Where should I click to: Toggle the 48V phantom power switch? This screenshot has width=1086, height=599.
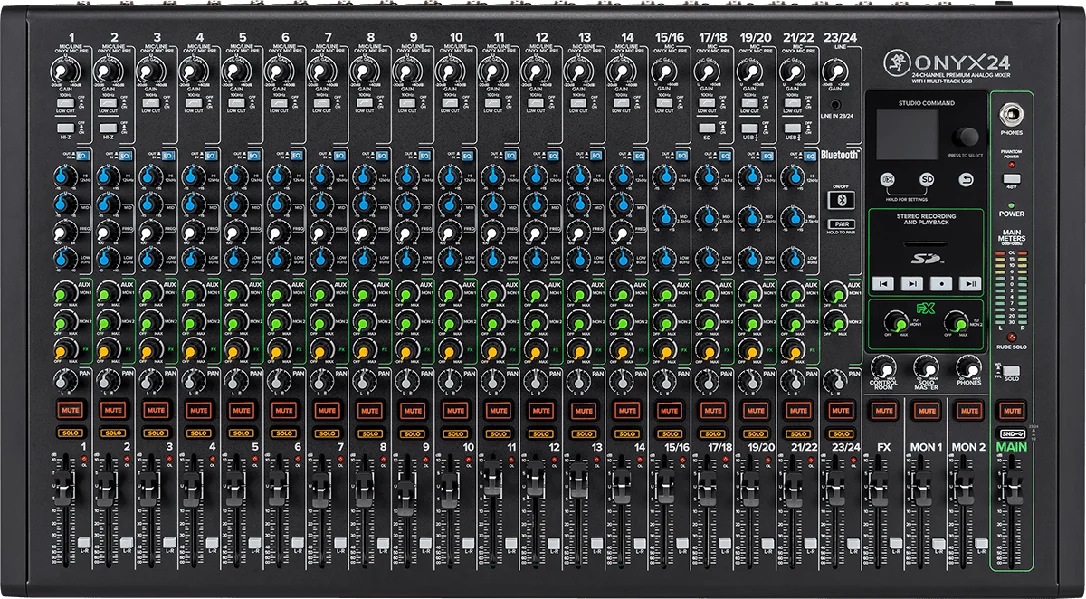tap(1011, 179)
